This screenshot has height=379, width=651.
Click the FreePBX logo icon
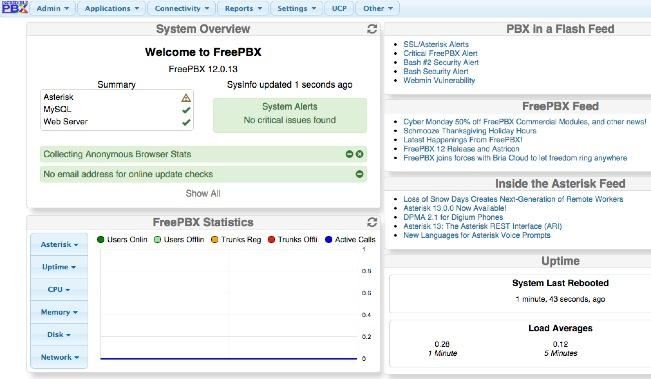pos(15,7)
